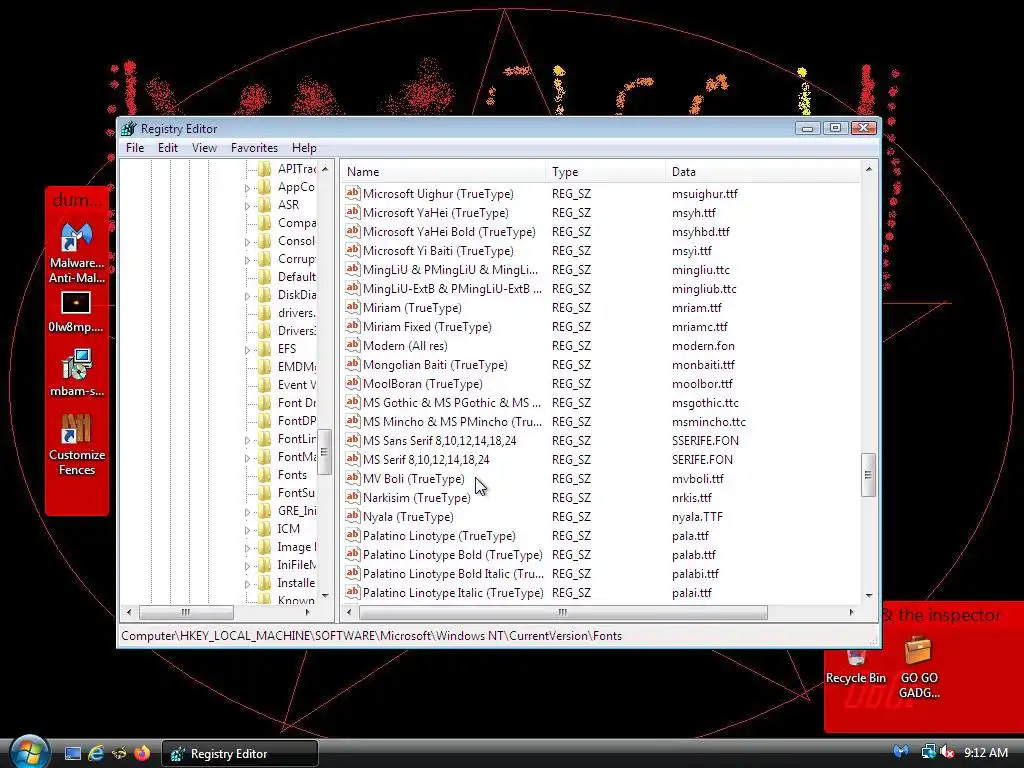Open the Favorites menu
The image size is (1024, 768).
click(254, 148)
